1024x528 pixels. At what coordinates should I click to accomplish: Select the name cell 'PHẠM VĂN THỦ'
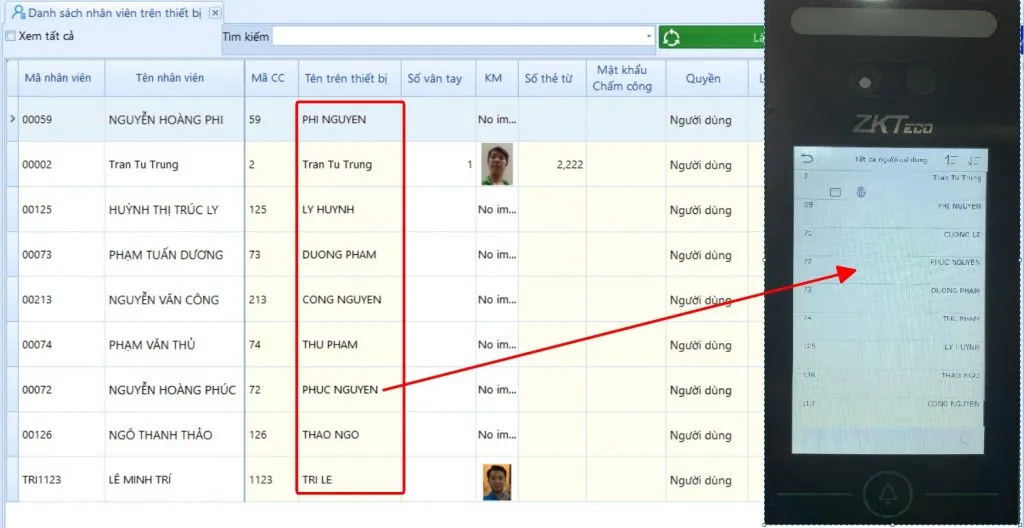(174, 345)
